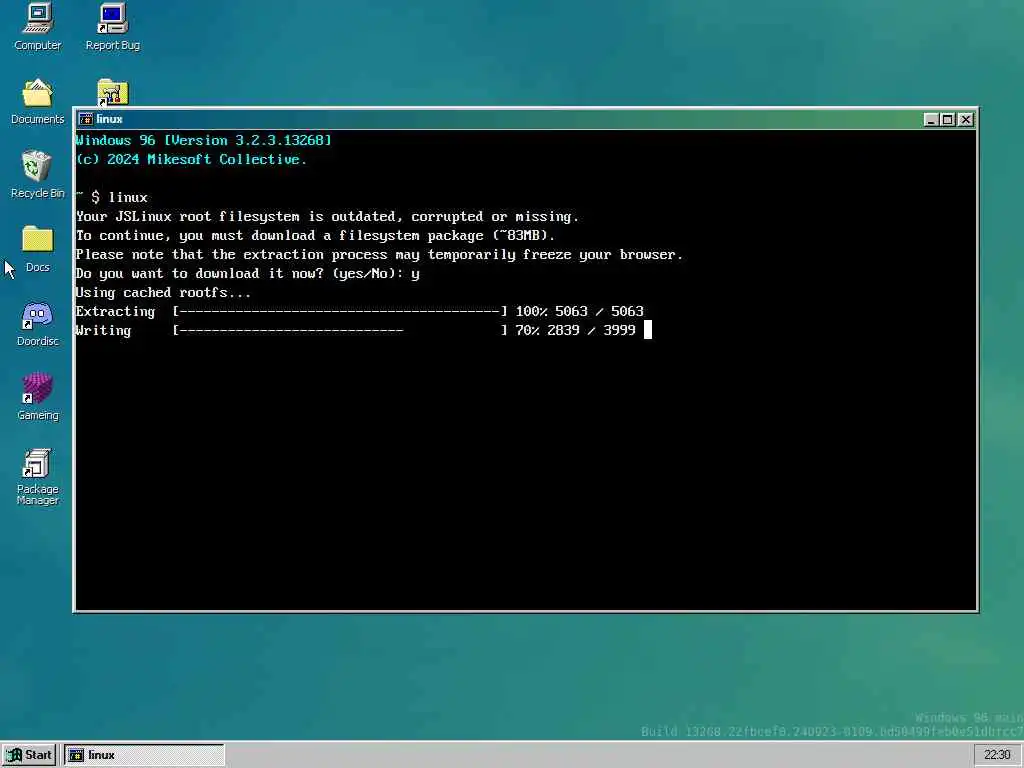Maximize the linux terminal window

click(947, 120)
